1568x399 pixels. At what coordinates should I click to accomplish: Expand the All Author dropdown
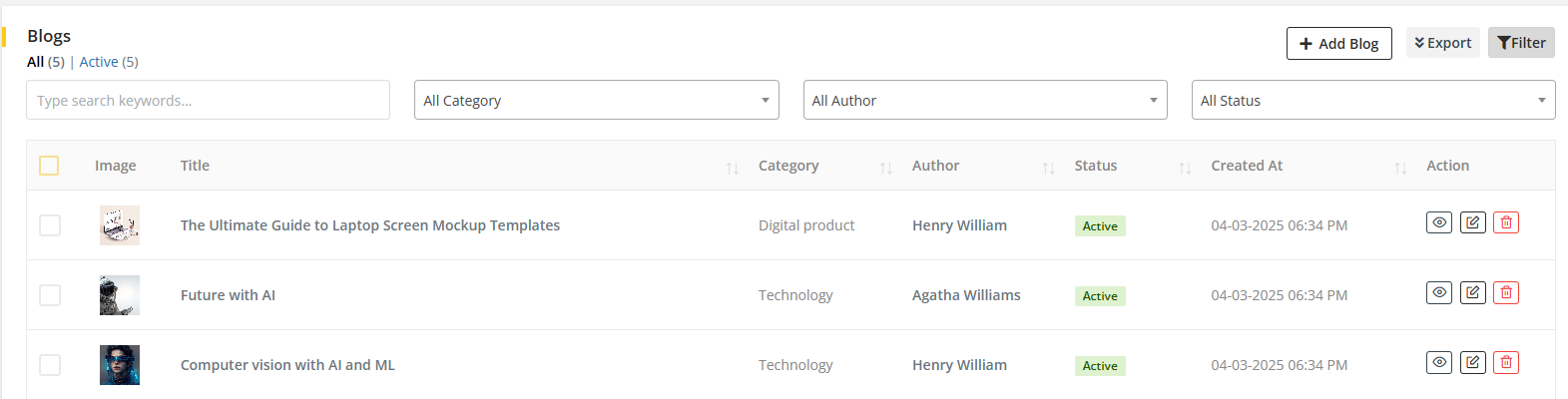coord(985,101)
